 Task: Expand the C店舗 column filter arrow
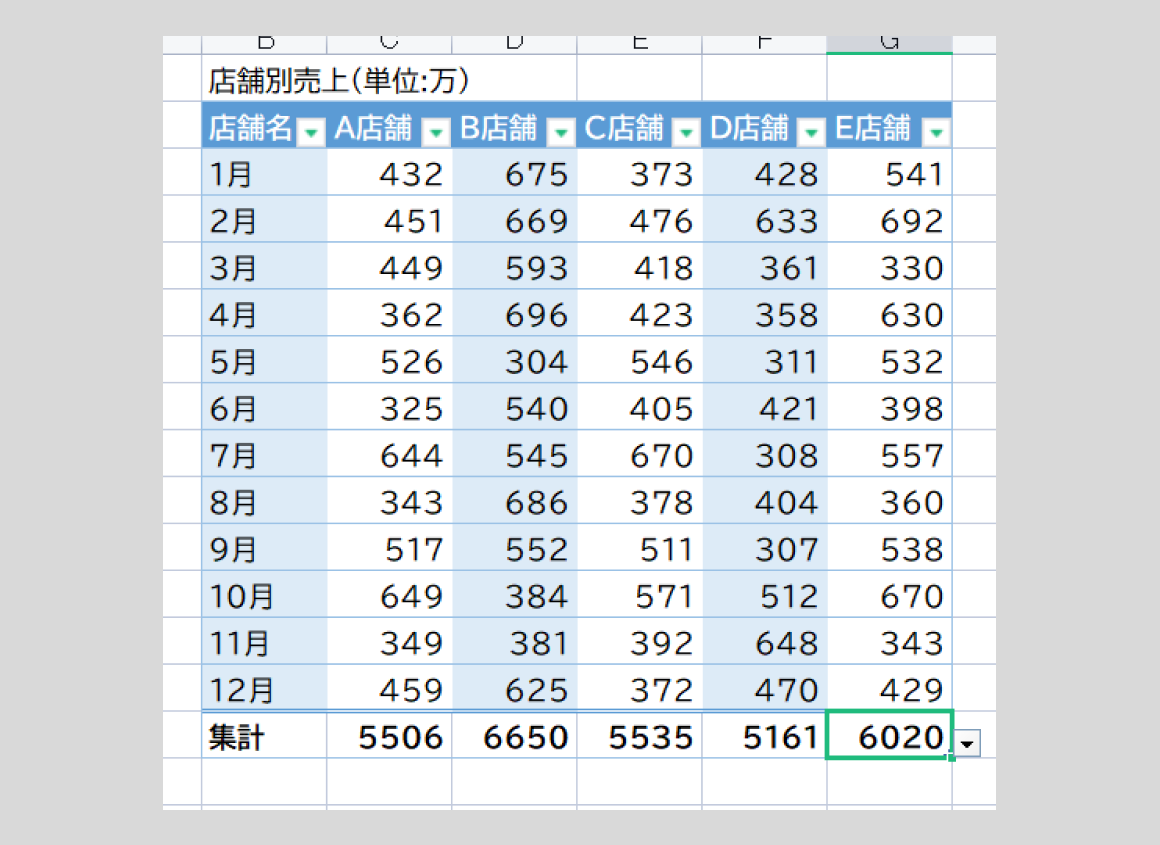(686, 132)
